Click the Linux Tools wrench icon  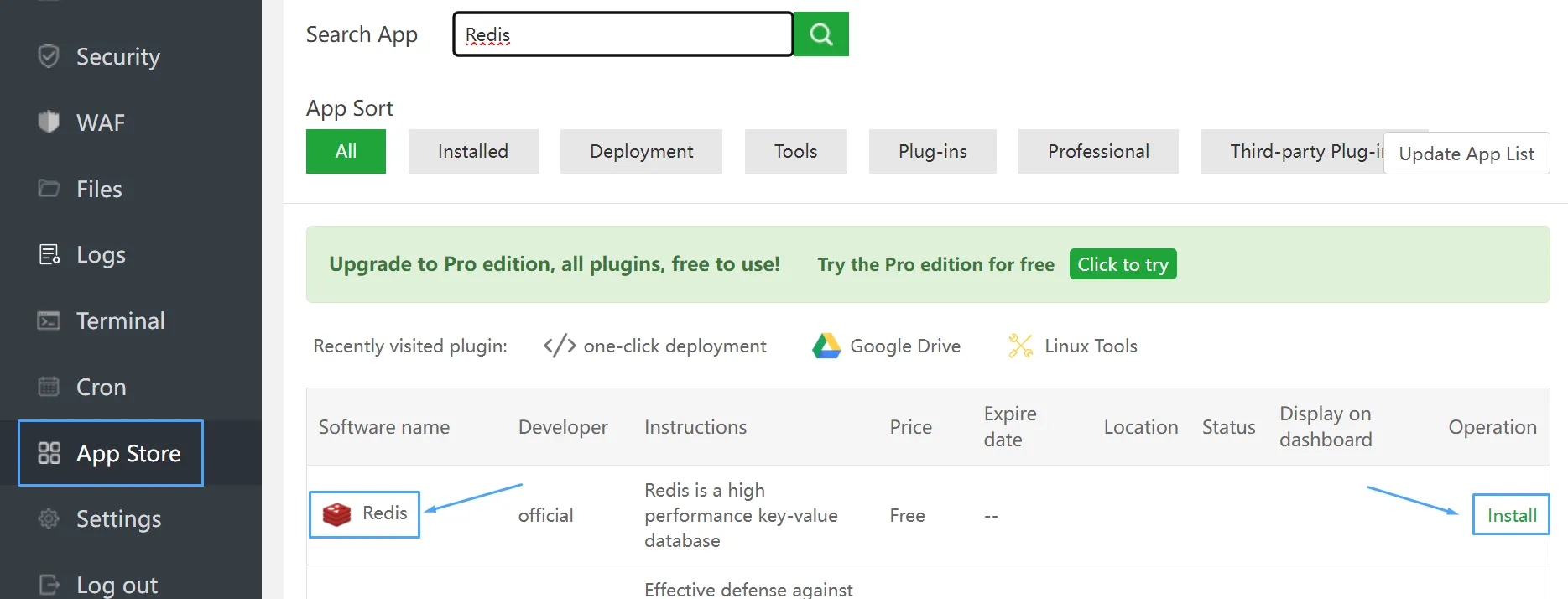point(1020,346)
